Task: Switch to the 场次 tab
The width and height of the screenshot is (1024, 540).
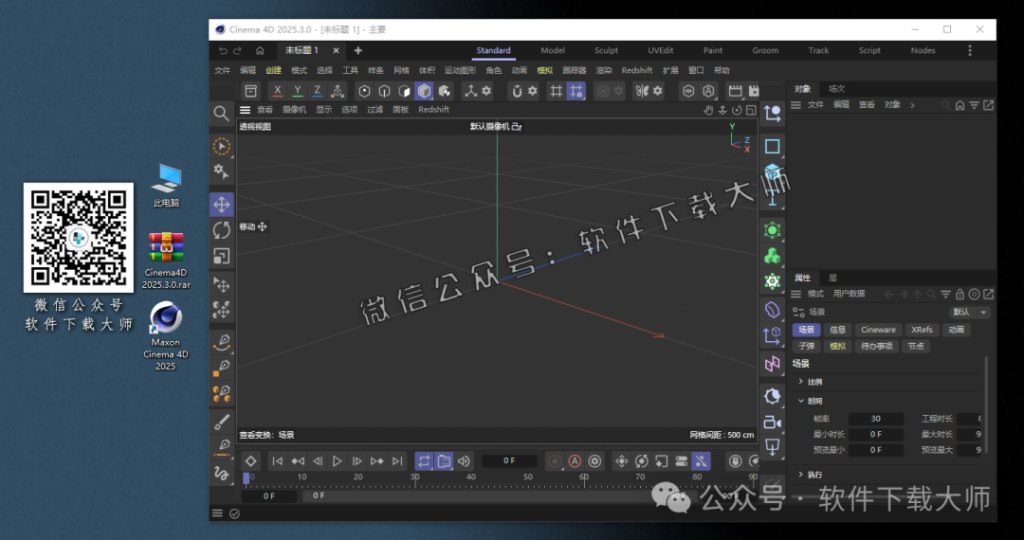Action: pyautogui.click(x=837, y=89)
